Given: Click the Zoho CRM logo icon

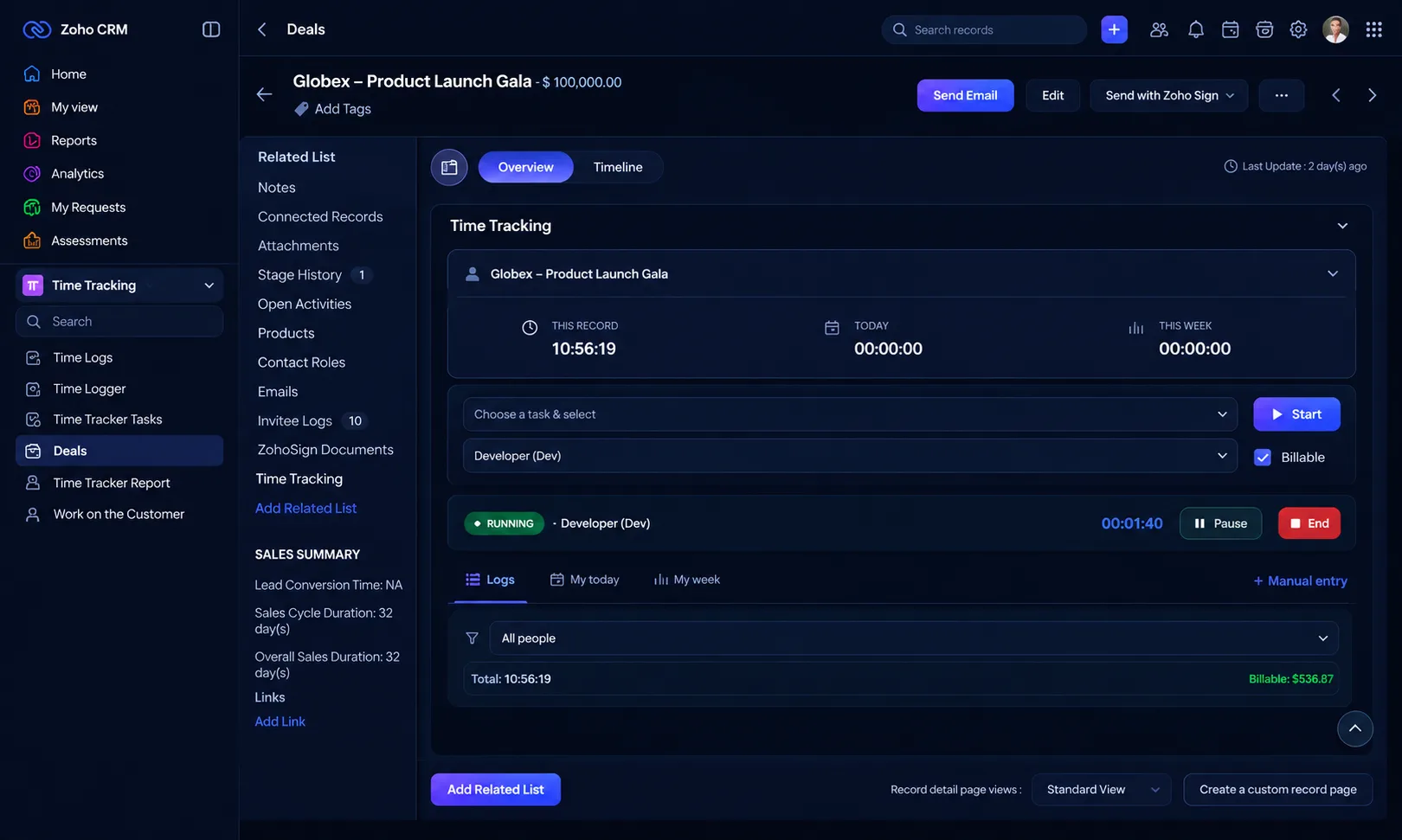Looking at the screenshot, I should [x=36, y=29].
